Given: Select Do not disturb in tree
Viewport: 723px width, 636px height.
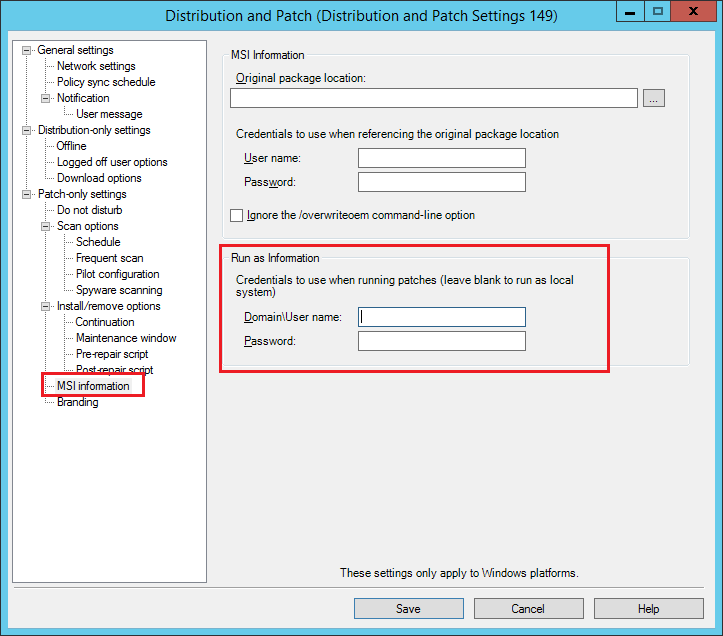Looking at the screenshot, I should pos(89,210).
